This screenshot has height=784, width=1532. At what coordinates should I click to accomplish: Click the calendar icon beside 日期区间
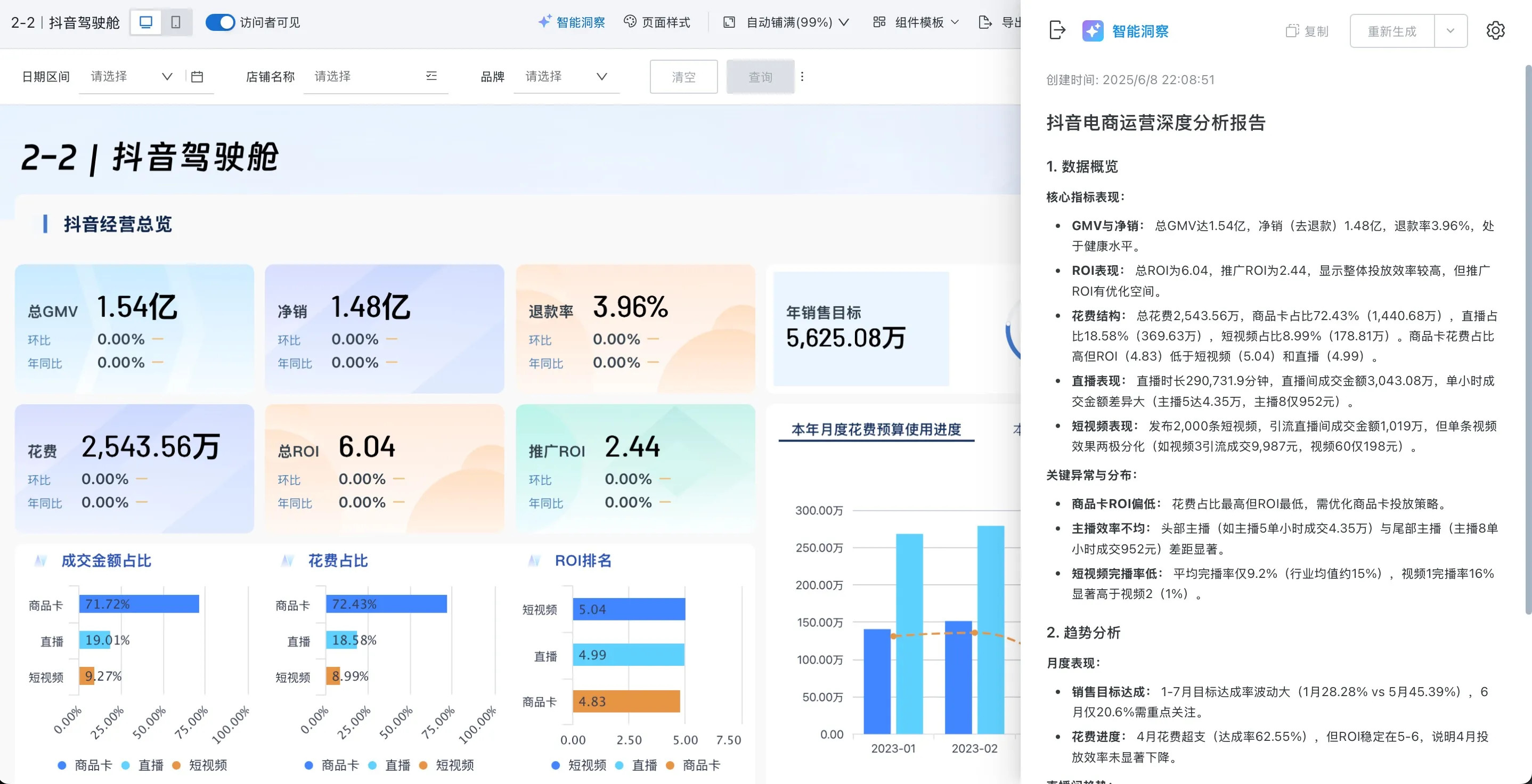tap(198, 77)
